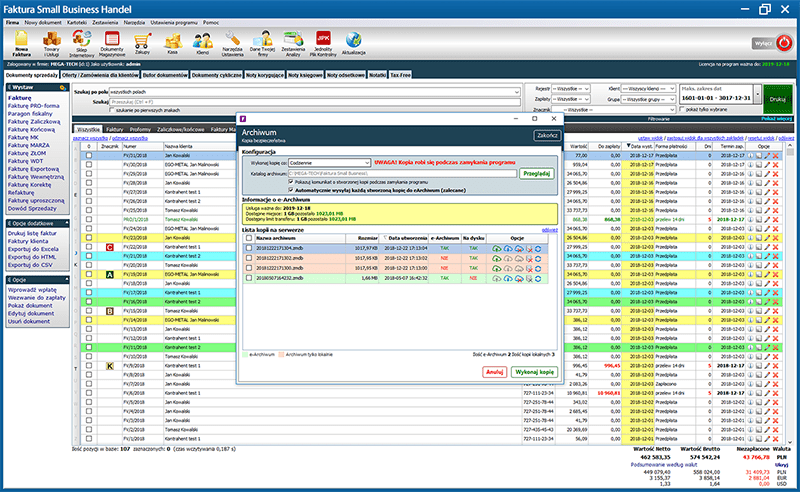The width and height of the screenshot is (800, 492).
Task: Click the Aktualizacja globe icon
Action: (x=353, y=43)
